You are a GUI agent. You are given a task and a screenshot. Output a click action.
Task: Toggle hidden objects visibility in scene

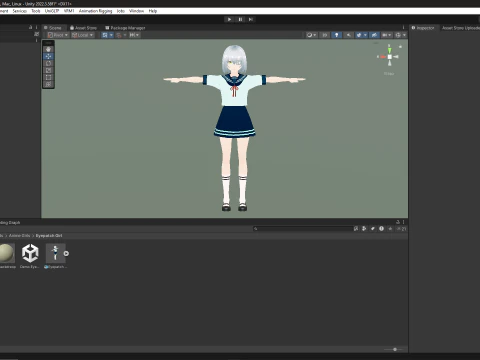tap(374, 35)
